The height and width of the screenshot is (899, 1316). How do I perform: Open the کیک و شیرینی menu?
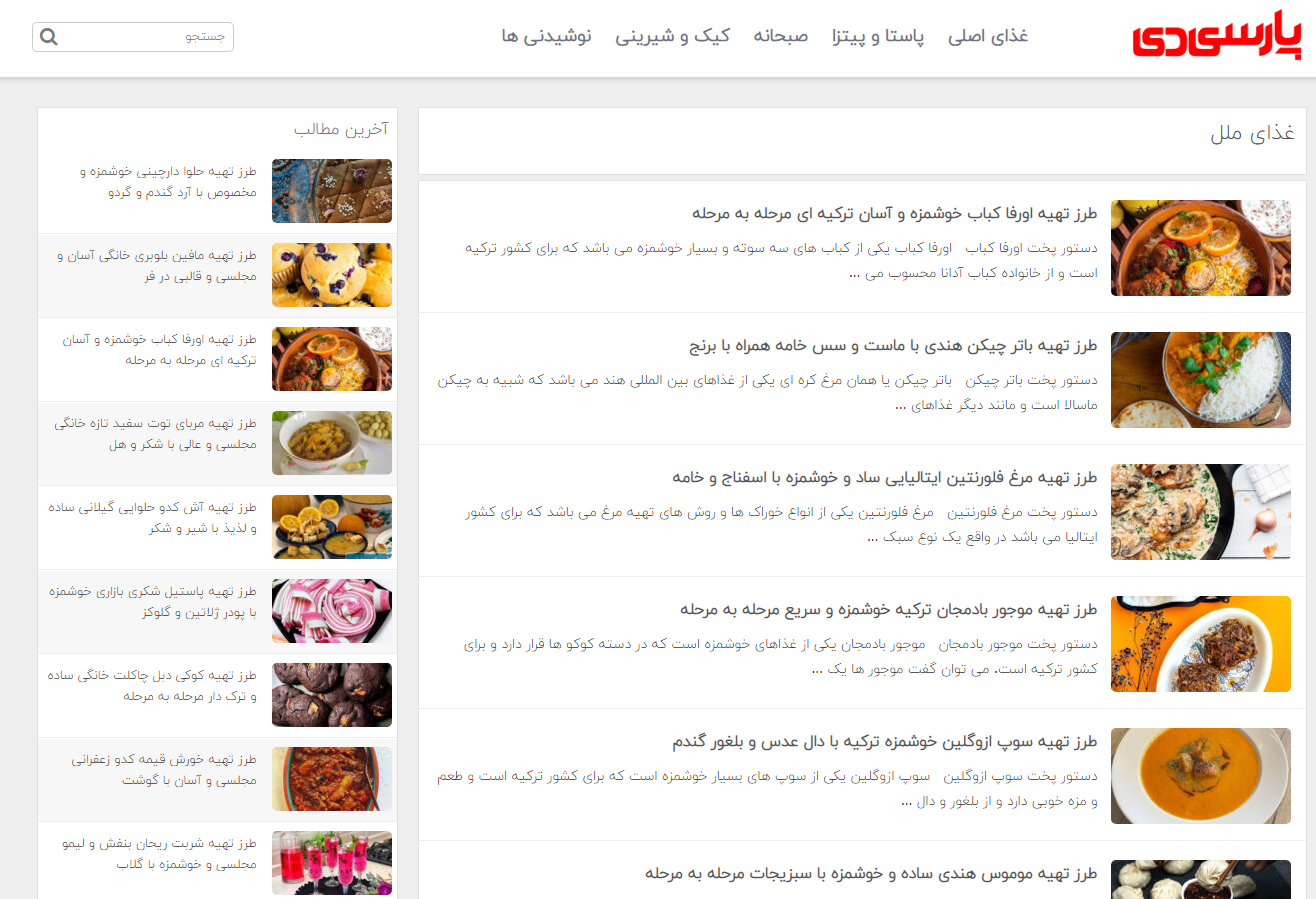pyautogui.click(x=672, y=36)
